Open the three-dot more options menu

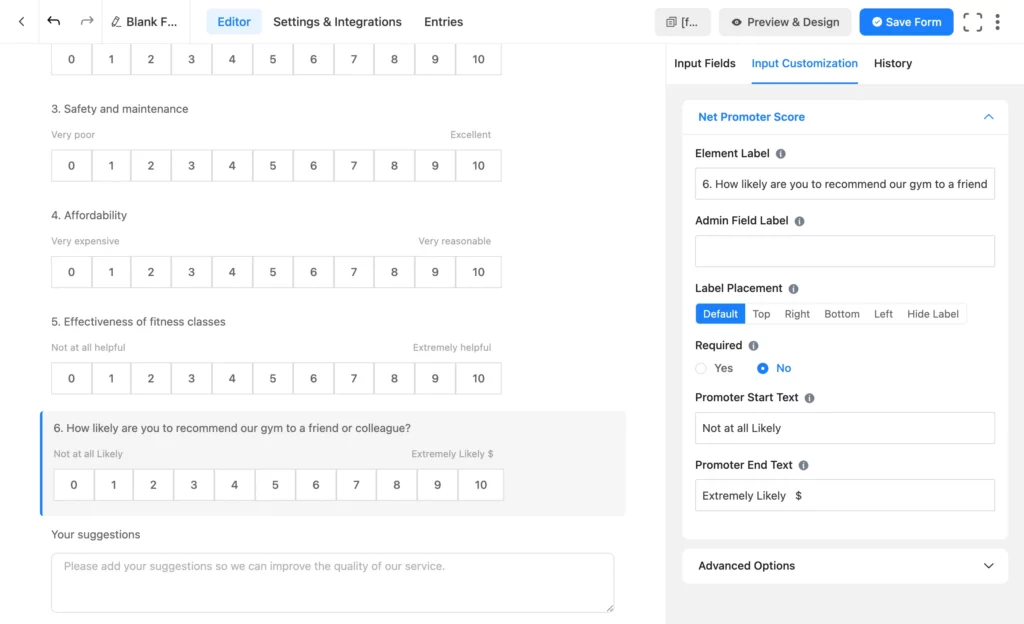click(997, 22)
